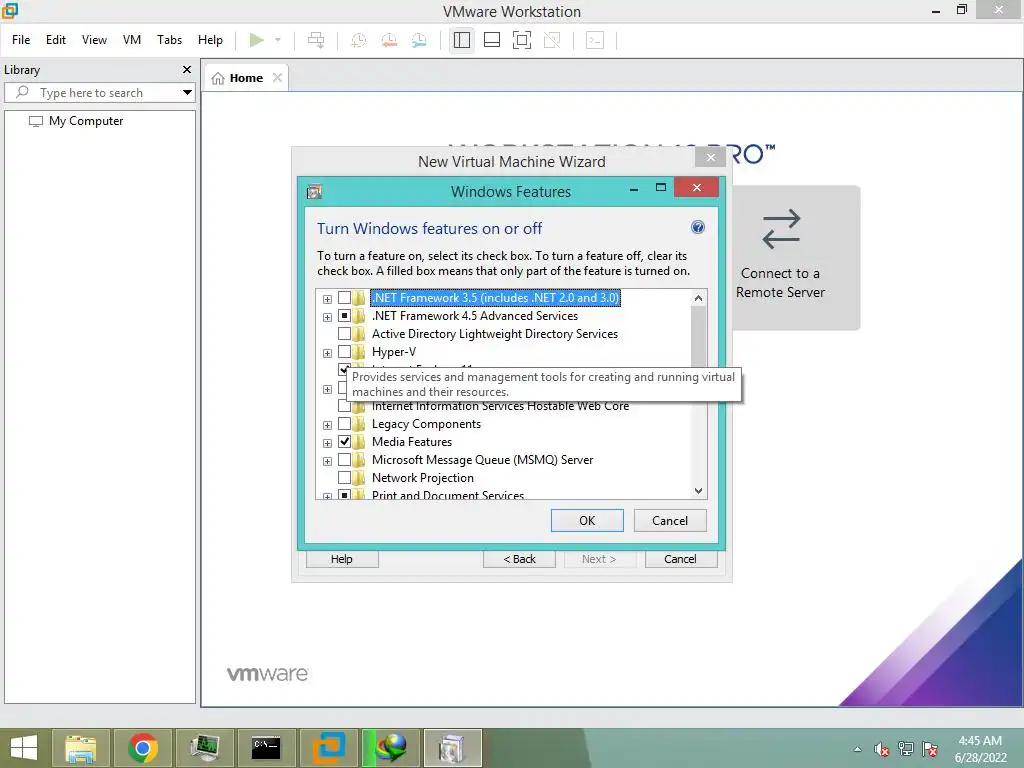Enter full screen mode icon

click(522, 40)
